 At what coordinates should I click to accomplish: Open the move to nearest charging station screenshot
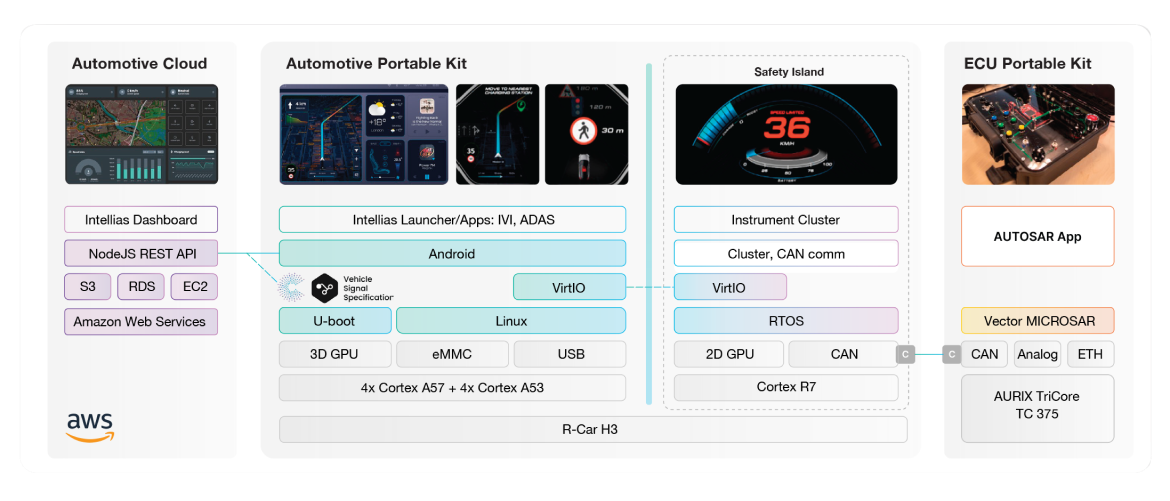(x=496, y=134)
